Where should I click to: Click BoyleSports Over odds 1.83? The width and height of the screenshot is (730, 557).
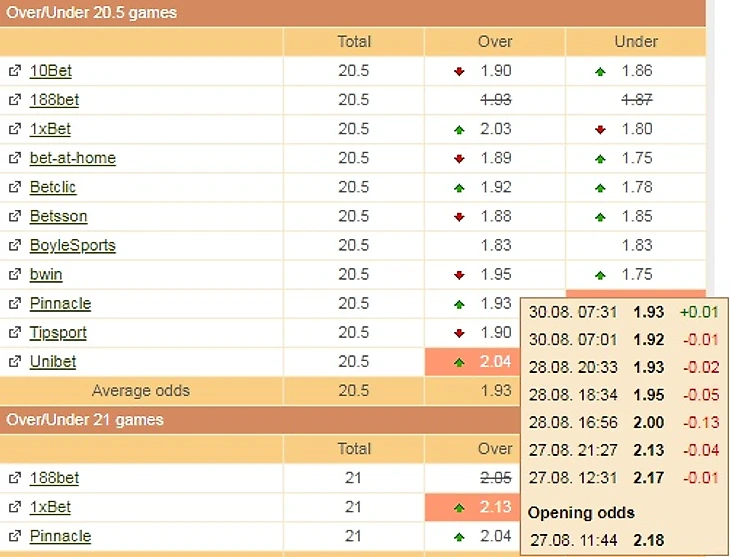click(x=496, y=245)
